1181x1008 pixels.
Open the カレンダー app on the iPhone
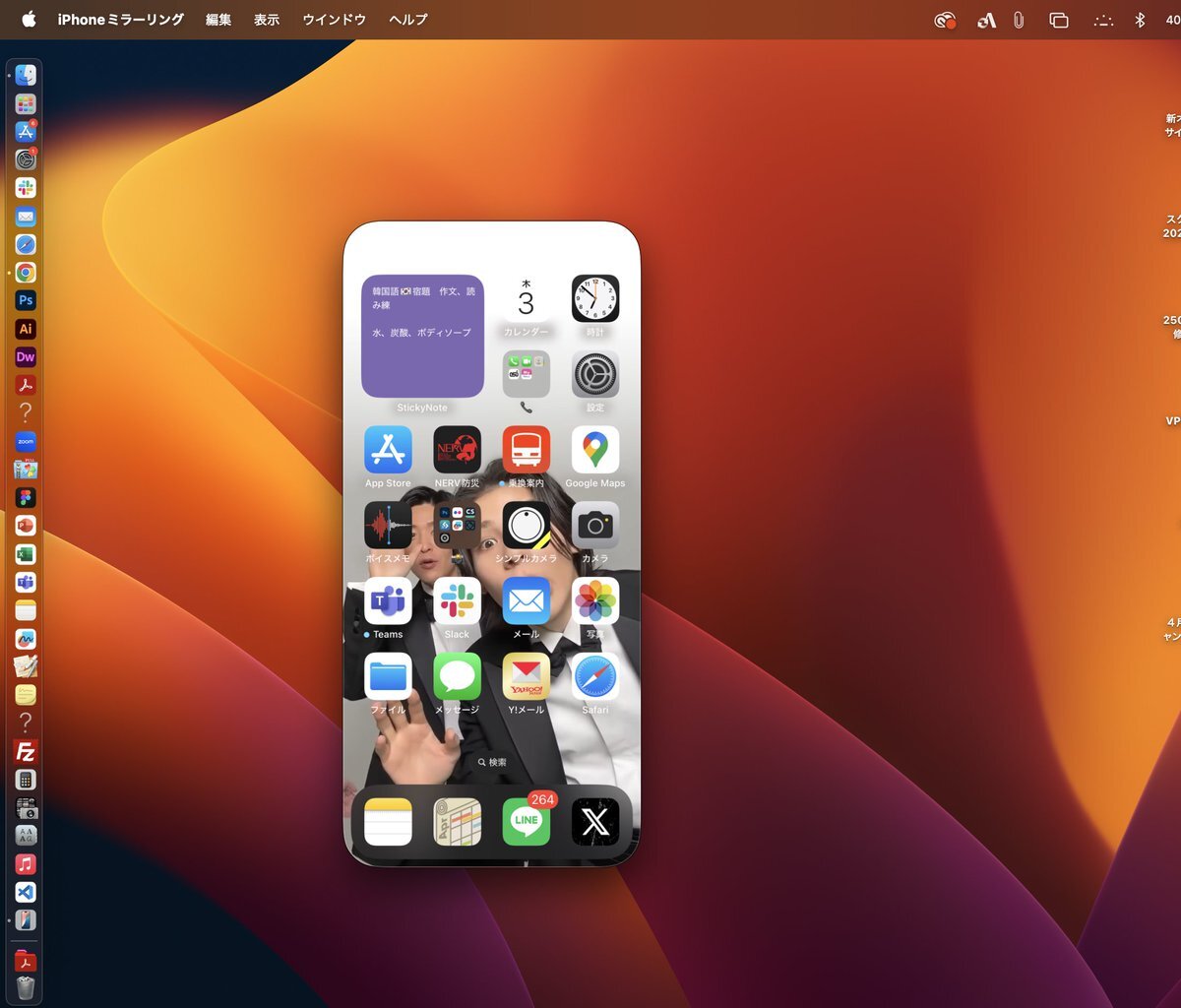(x=527, y=298)
